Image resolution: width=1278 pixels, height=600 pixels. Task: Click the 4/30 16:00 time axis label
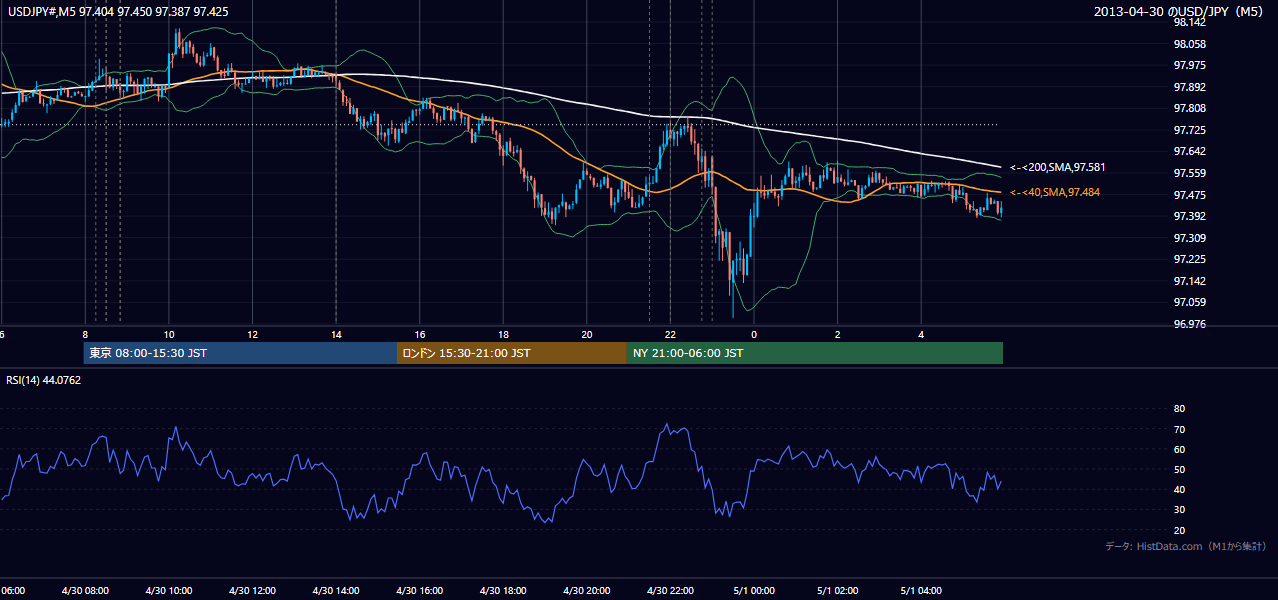tap(419, 590)
